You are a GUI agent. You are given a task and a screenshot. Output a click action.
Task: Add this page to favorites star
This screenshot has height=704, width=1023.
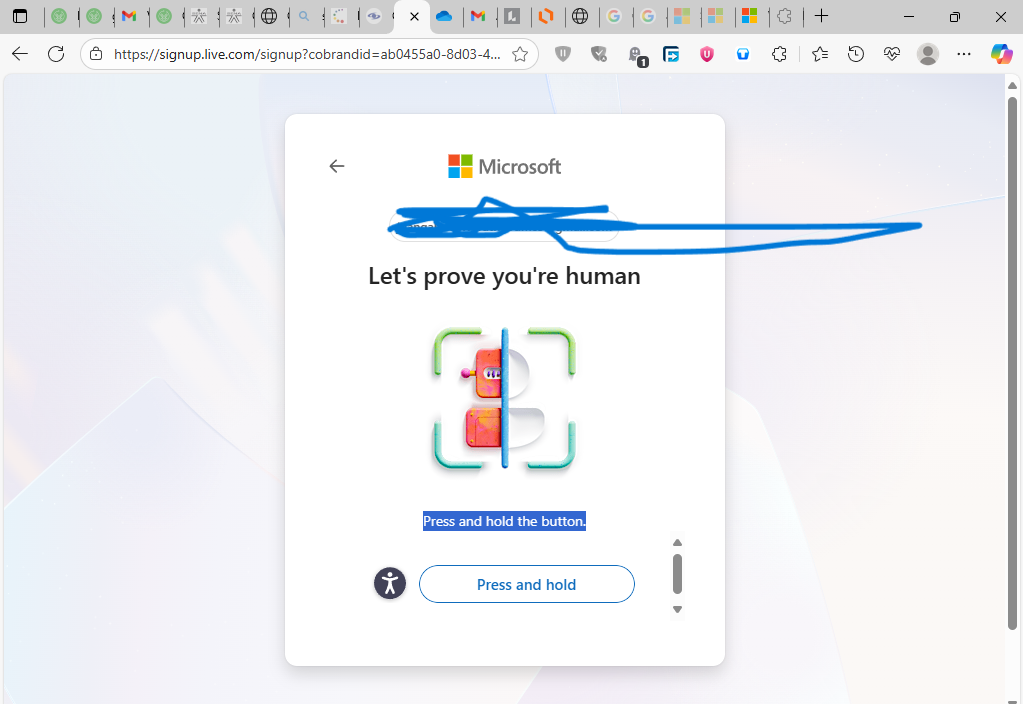[520, 54]
